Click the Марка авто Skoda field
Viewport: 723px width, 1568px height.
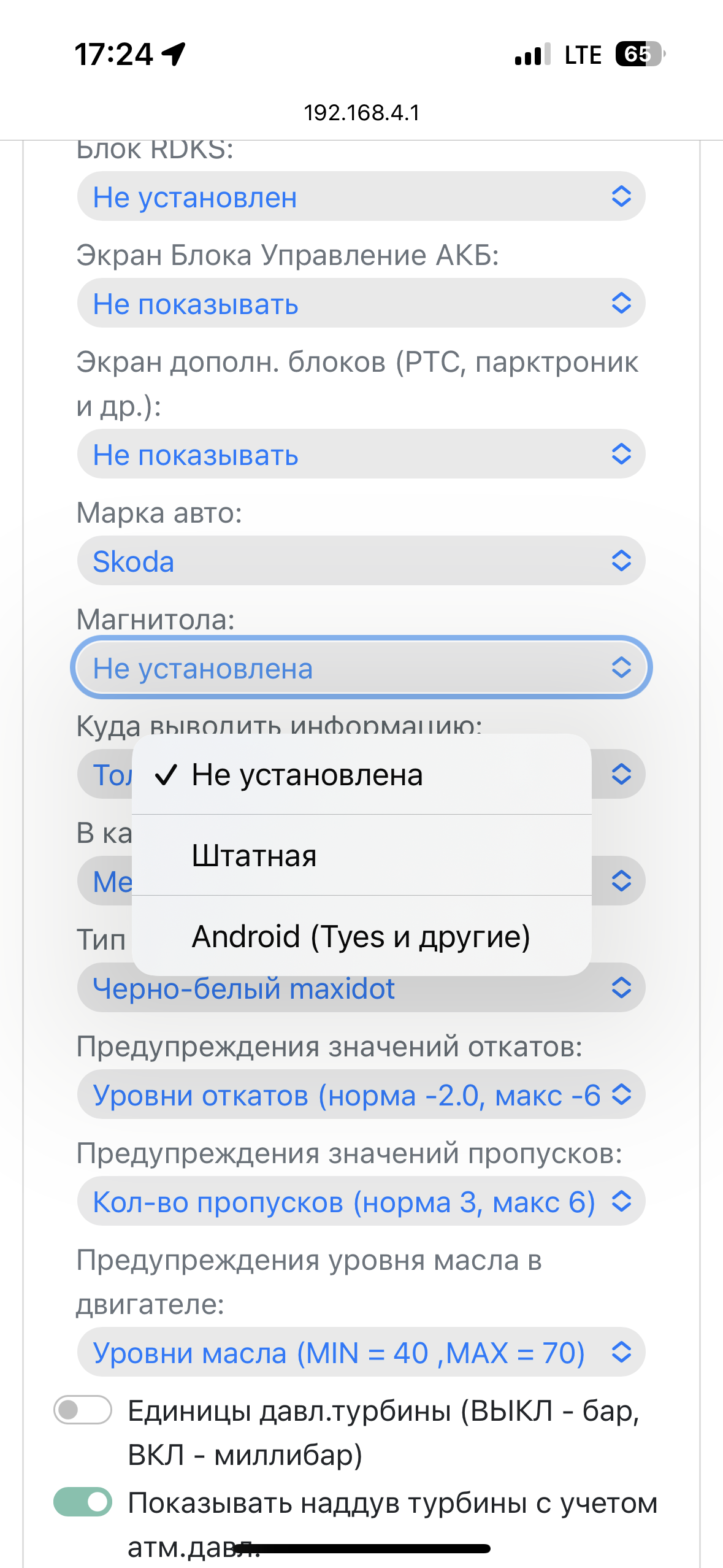point(361,561)
